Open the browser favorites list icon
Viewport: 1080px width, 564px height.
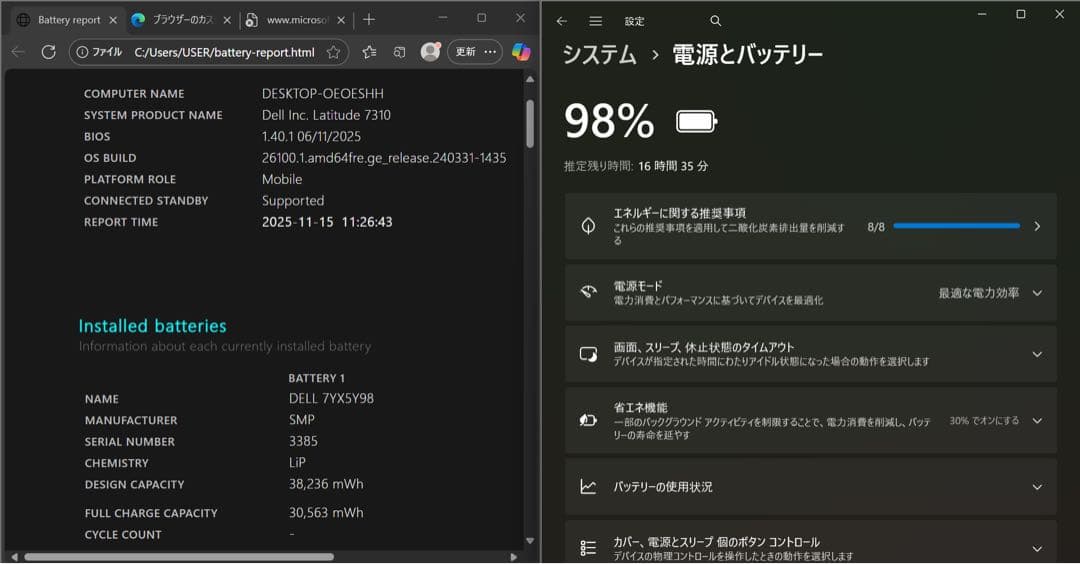[x=369, y=52]
